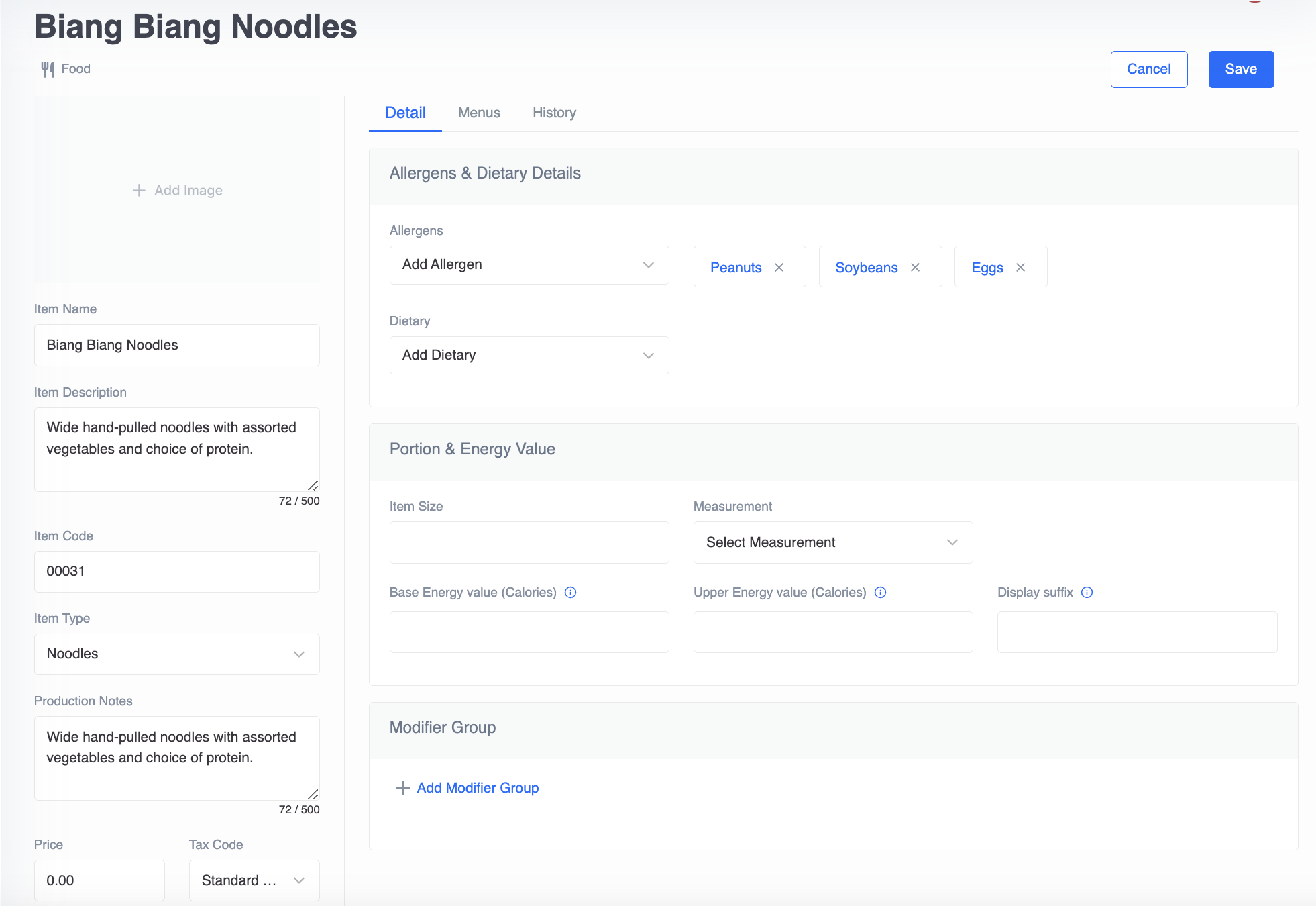Click the Cancel button

[1149, 69]
